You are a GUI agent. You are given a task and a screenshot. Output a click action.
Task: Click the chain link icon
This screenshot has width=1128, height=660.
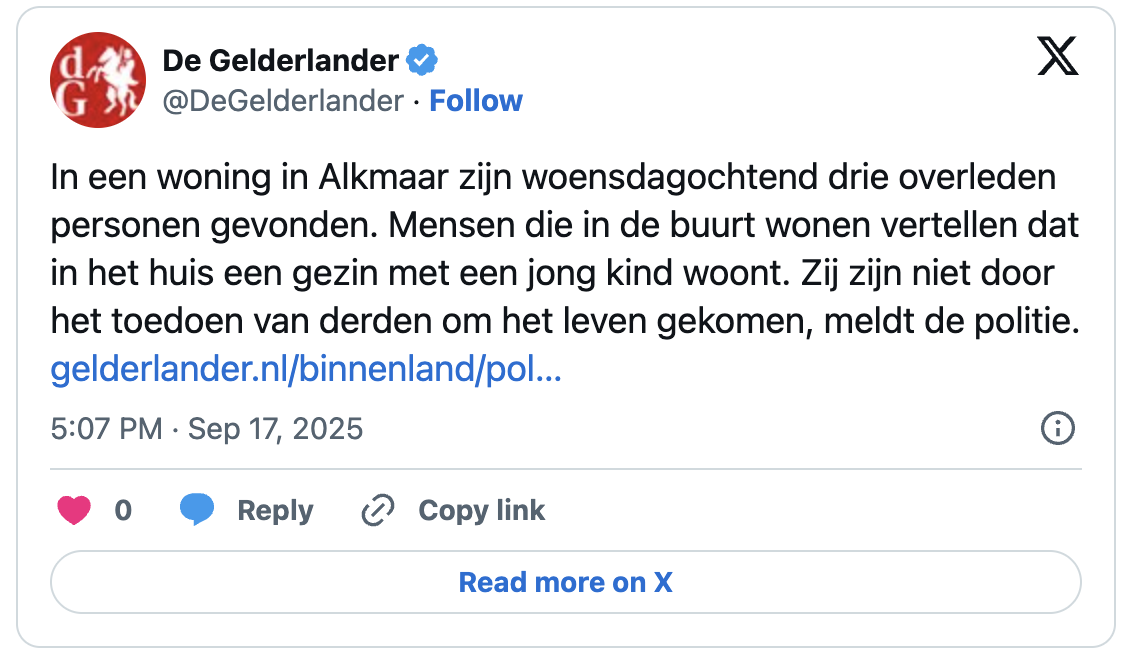(377, 511)
